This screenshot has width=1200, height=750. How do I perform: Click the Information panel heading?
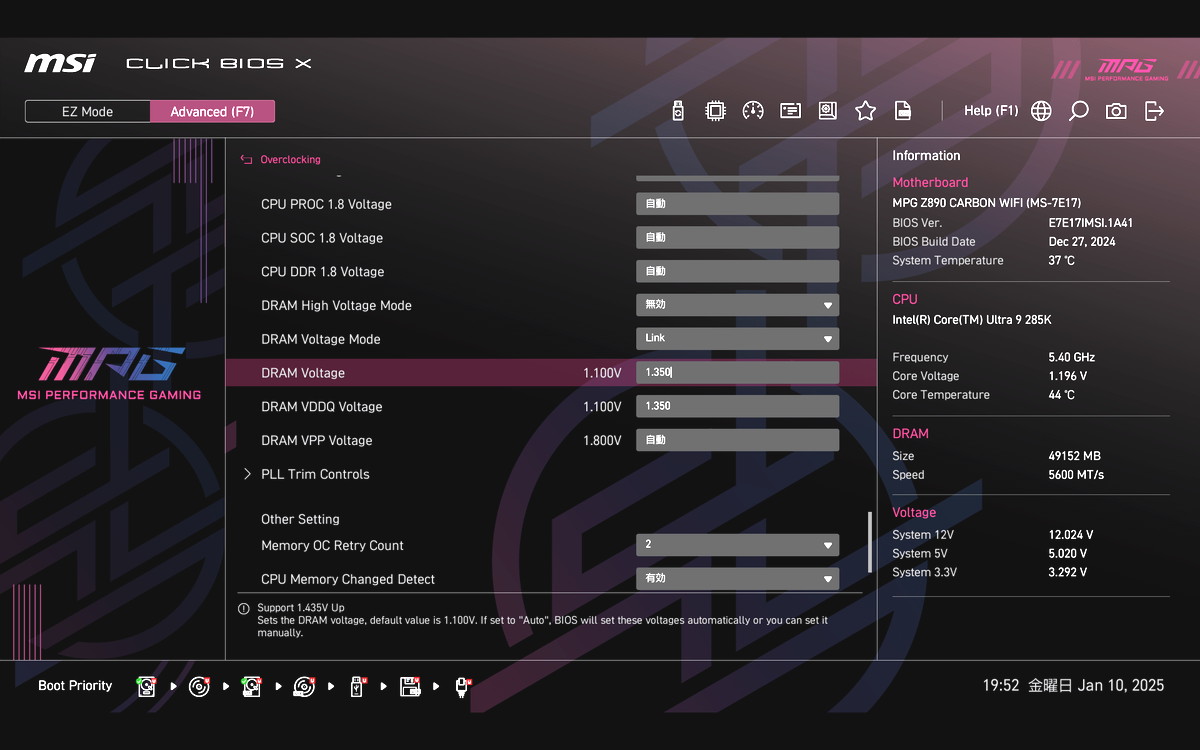click(x=926, y=156)
